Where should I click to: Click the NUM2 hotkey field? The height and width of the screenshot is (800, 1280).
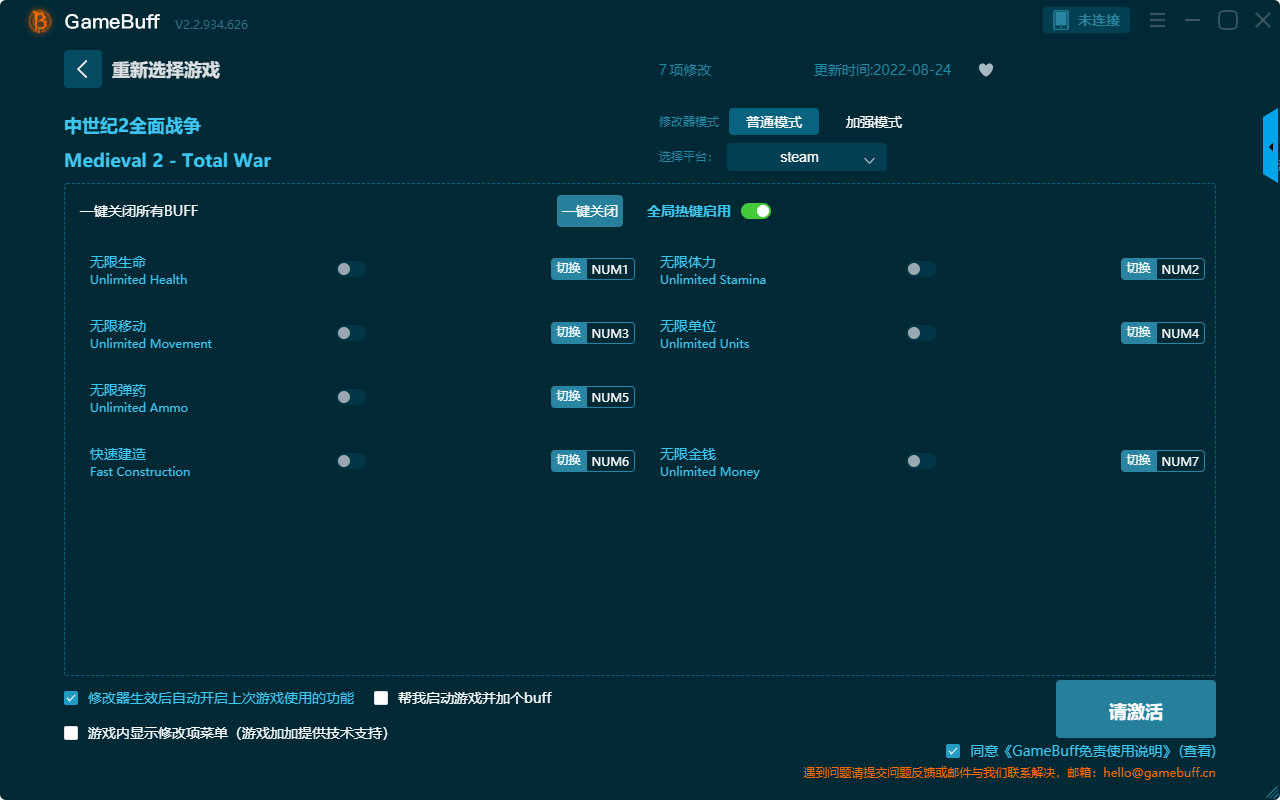click(x=1180, y=269)
